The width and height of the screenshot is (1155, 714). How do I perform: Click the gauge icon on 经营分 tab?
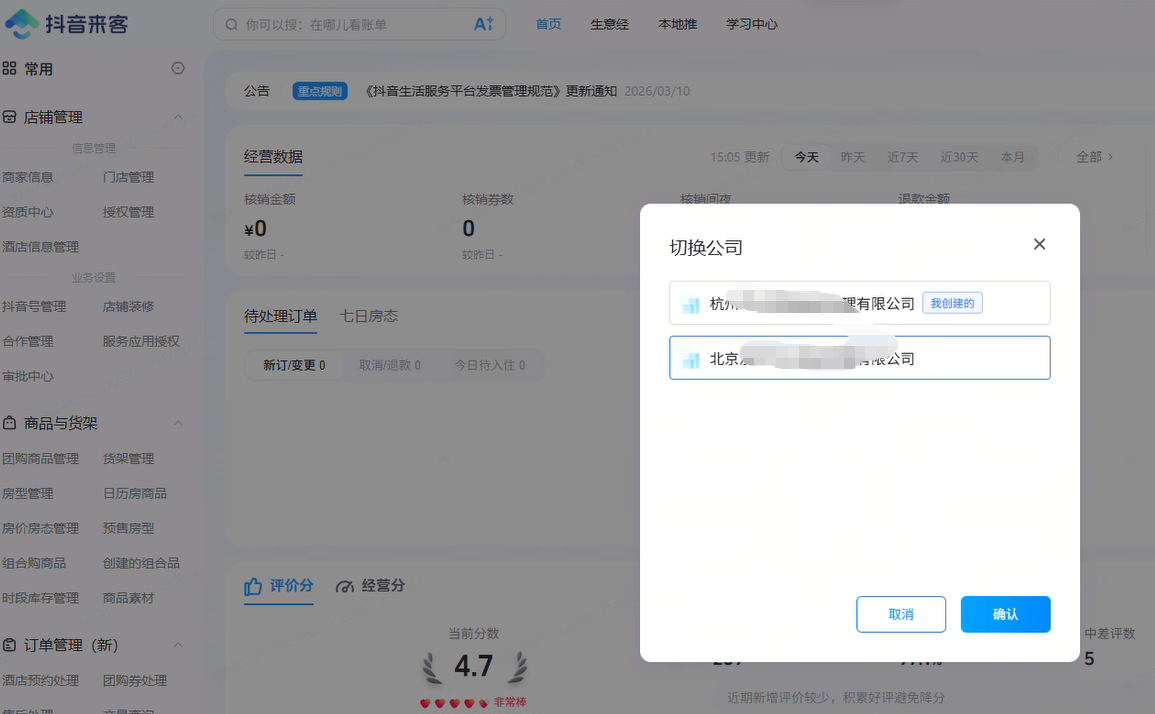coord(347,586)
